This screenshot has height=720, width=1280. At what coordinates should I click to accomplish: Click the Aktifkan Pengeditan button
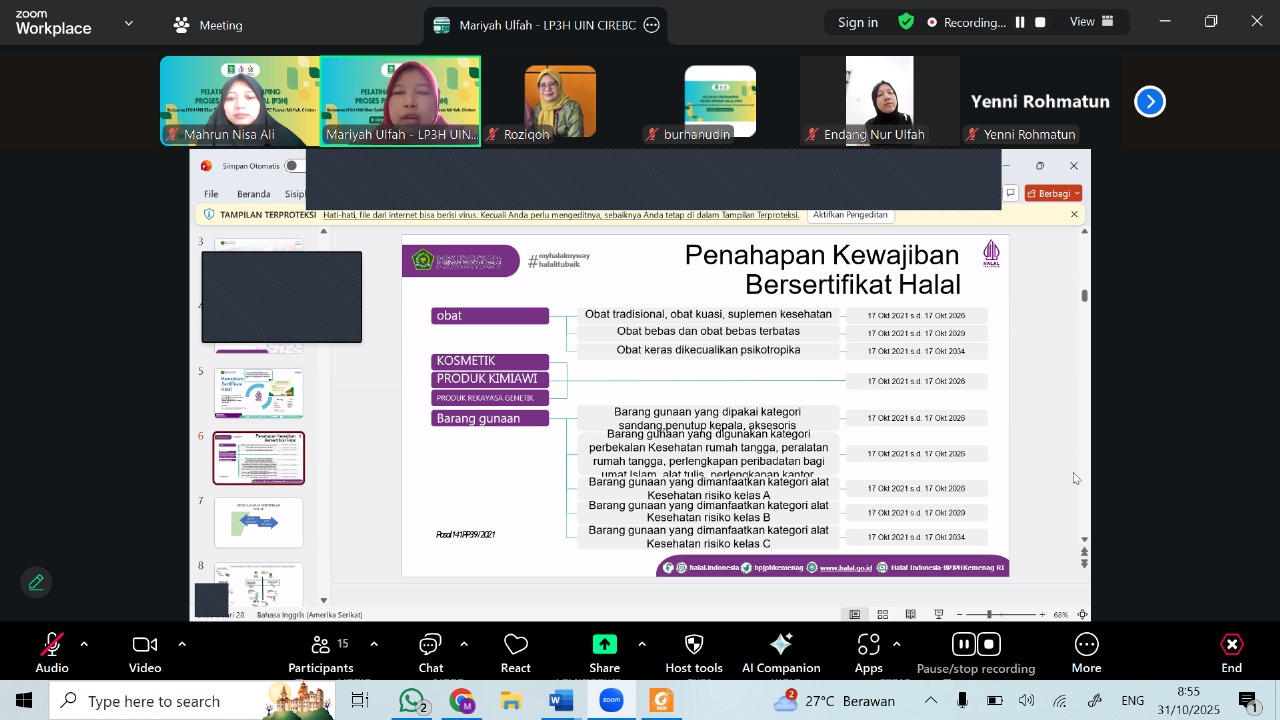850,215
